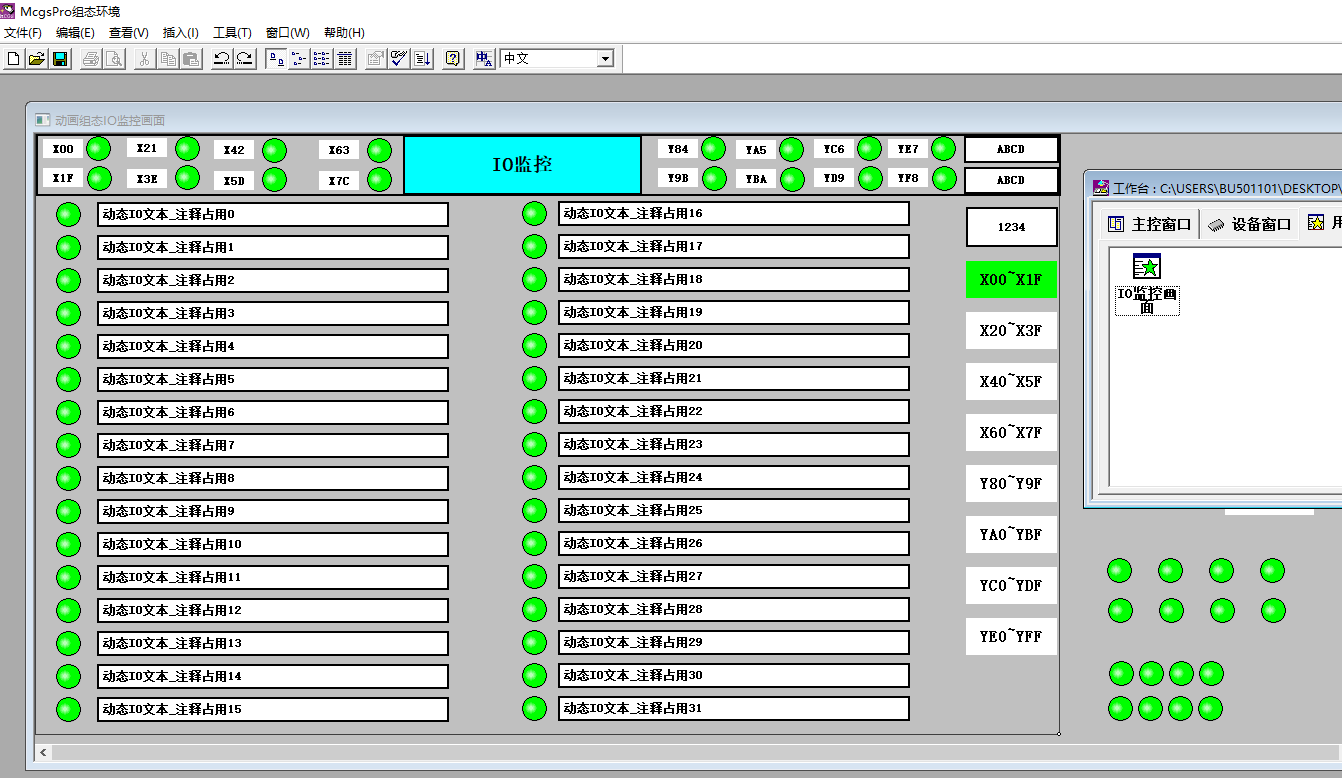Open the IO监控画面 window icon in workbench

click(x=1147, y=267)
